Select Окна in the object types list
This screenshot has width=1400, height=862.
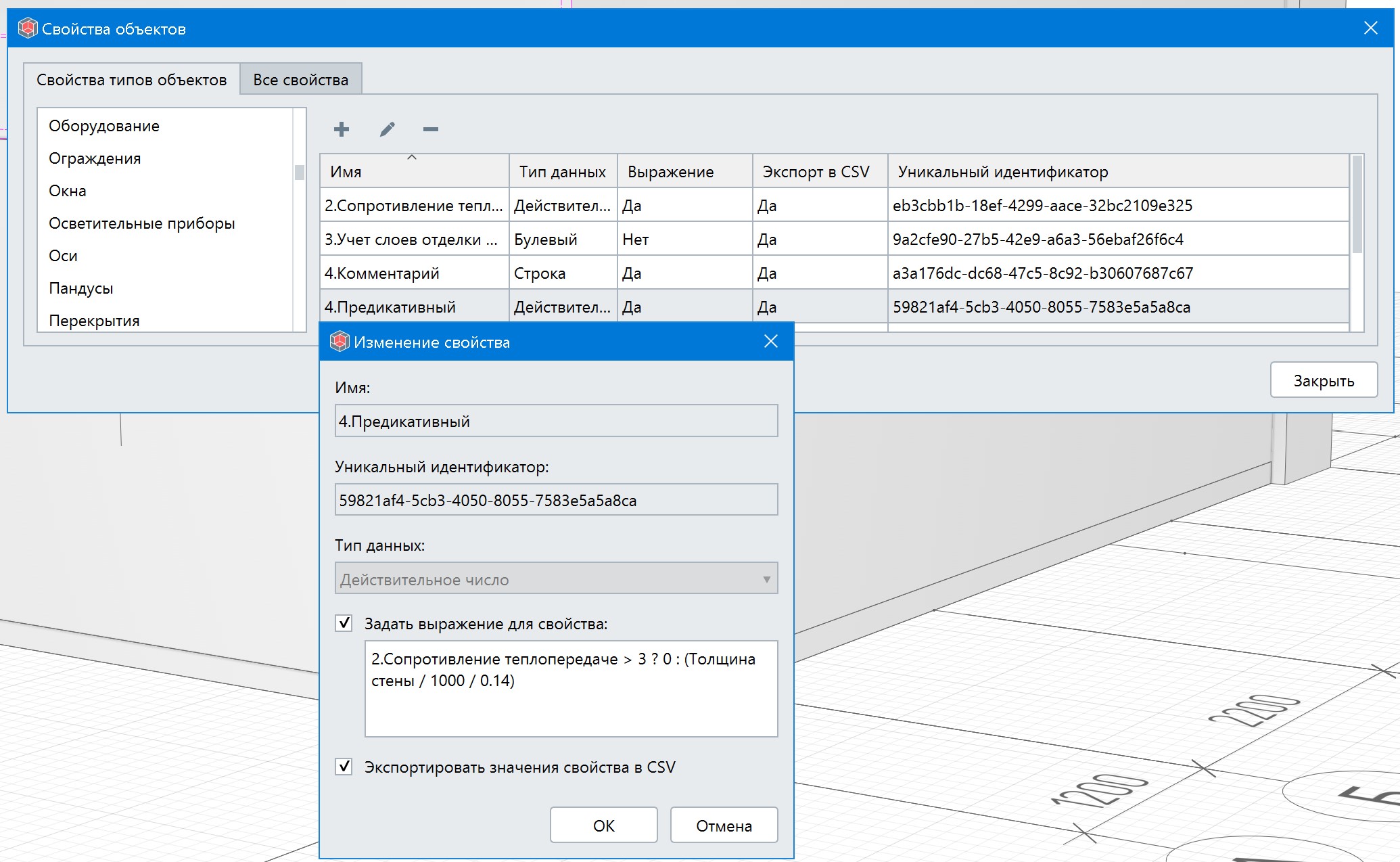click(165, 191)
